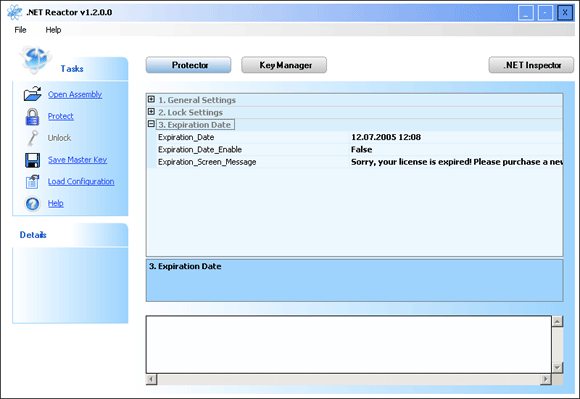Select the 3. Expiration Date category header

tap(195, 125)
